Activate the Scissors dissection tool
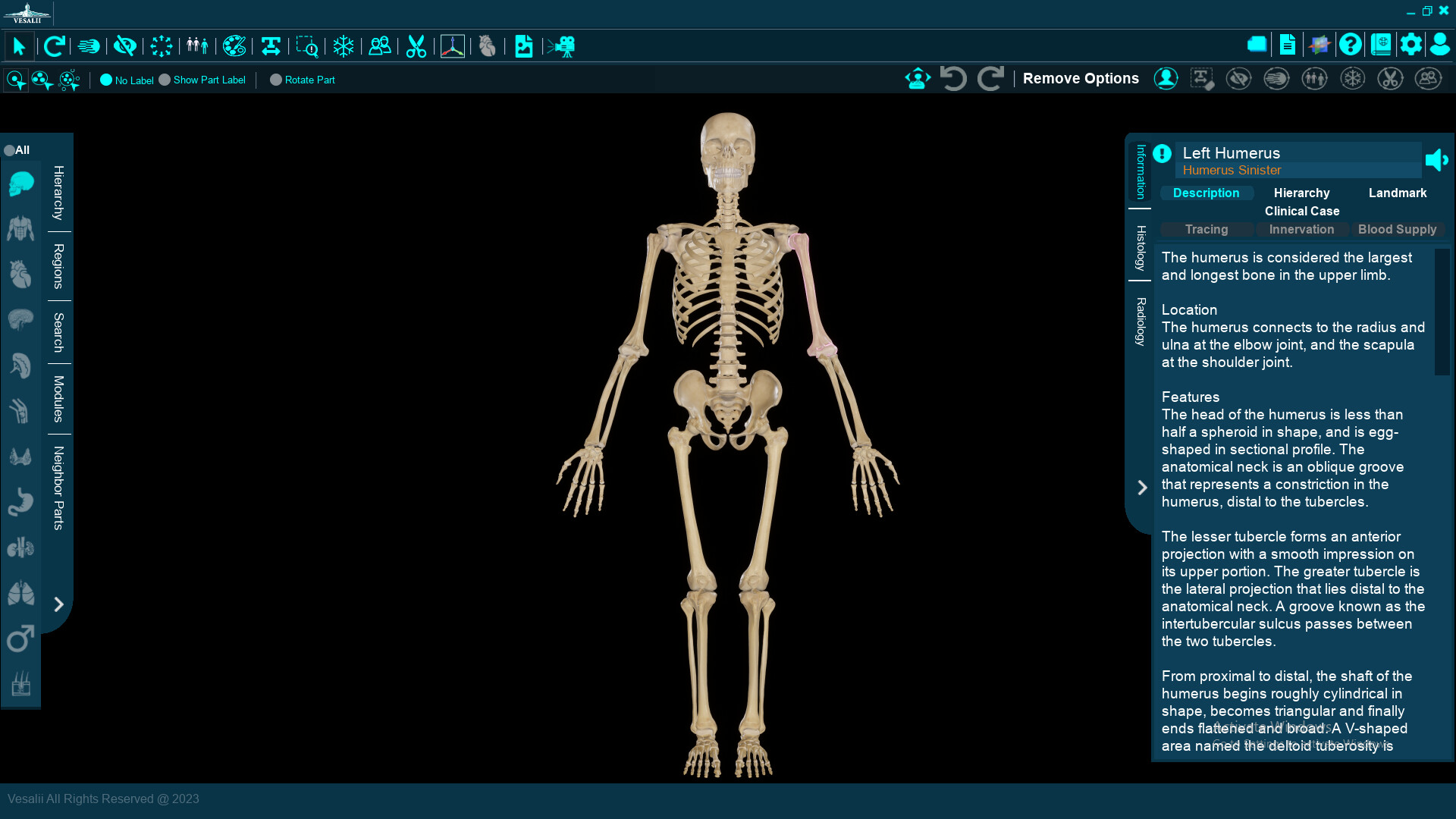 coord(416,46)
